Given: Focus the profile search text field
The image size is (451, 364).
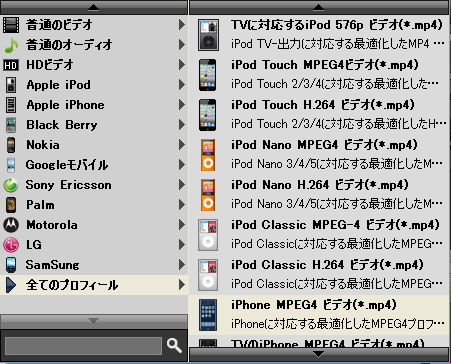Looking at the screenshot, I should point(83,346).
